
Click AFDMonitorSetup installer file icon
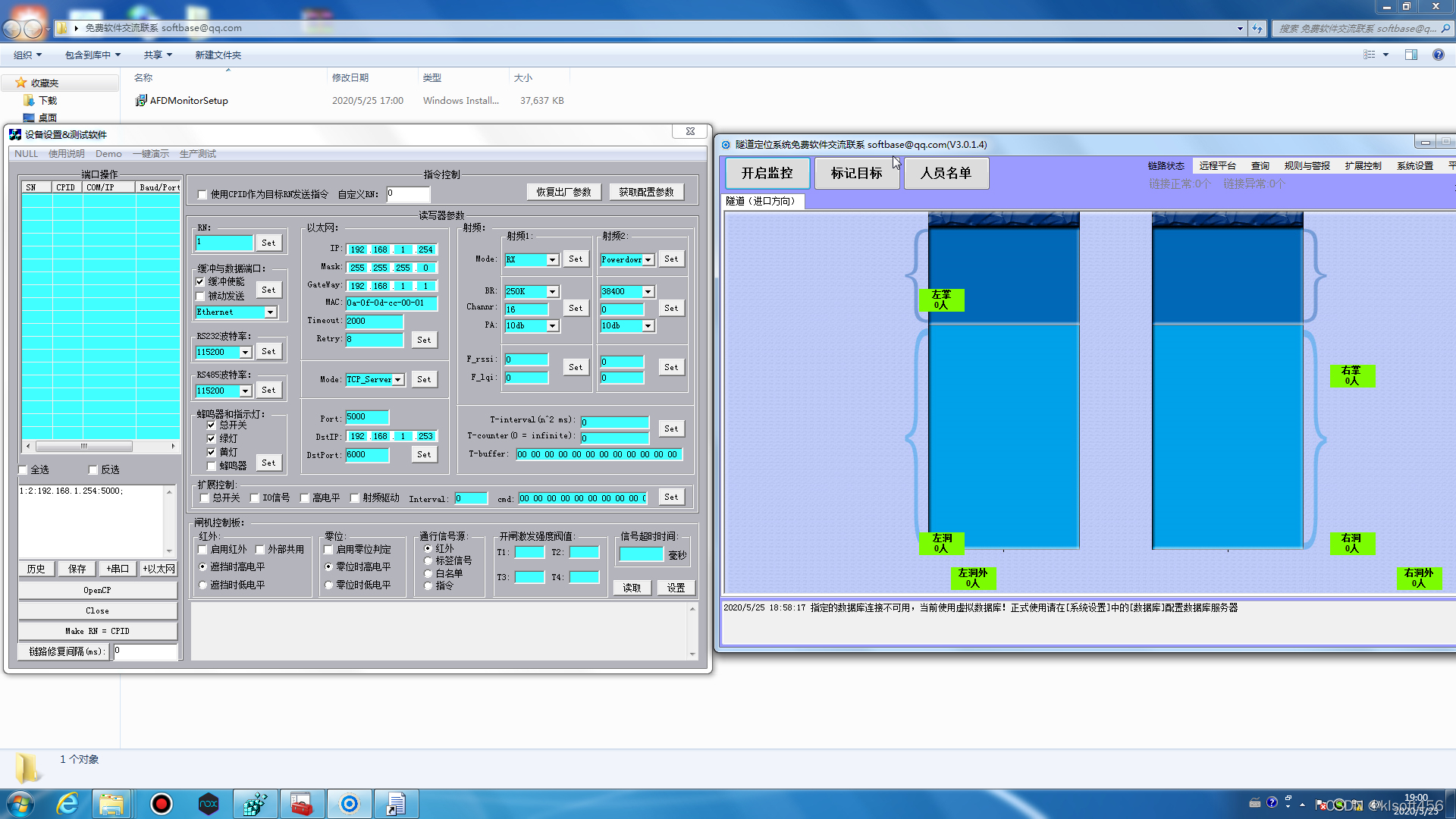pos(141,100)
